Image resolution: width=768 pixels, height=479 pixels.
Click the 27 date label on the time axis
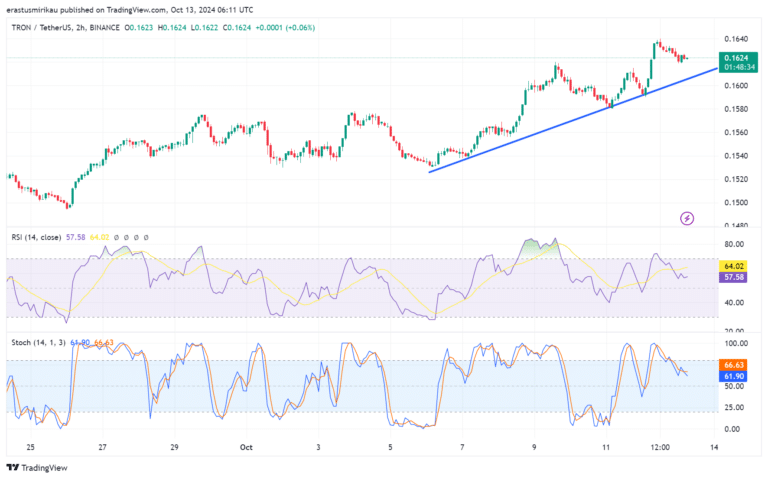tap(103, 447)
